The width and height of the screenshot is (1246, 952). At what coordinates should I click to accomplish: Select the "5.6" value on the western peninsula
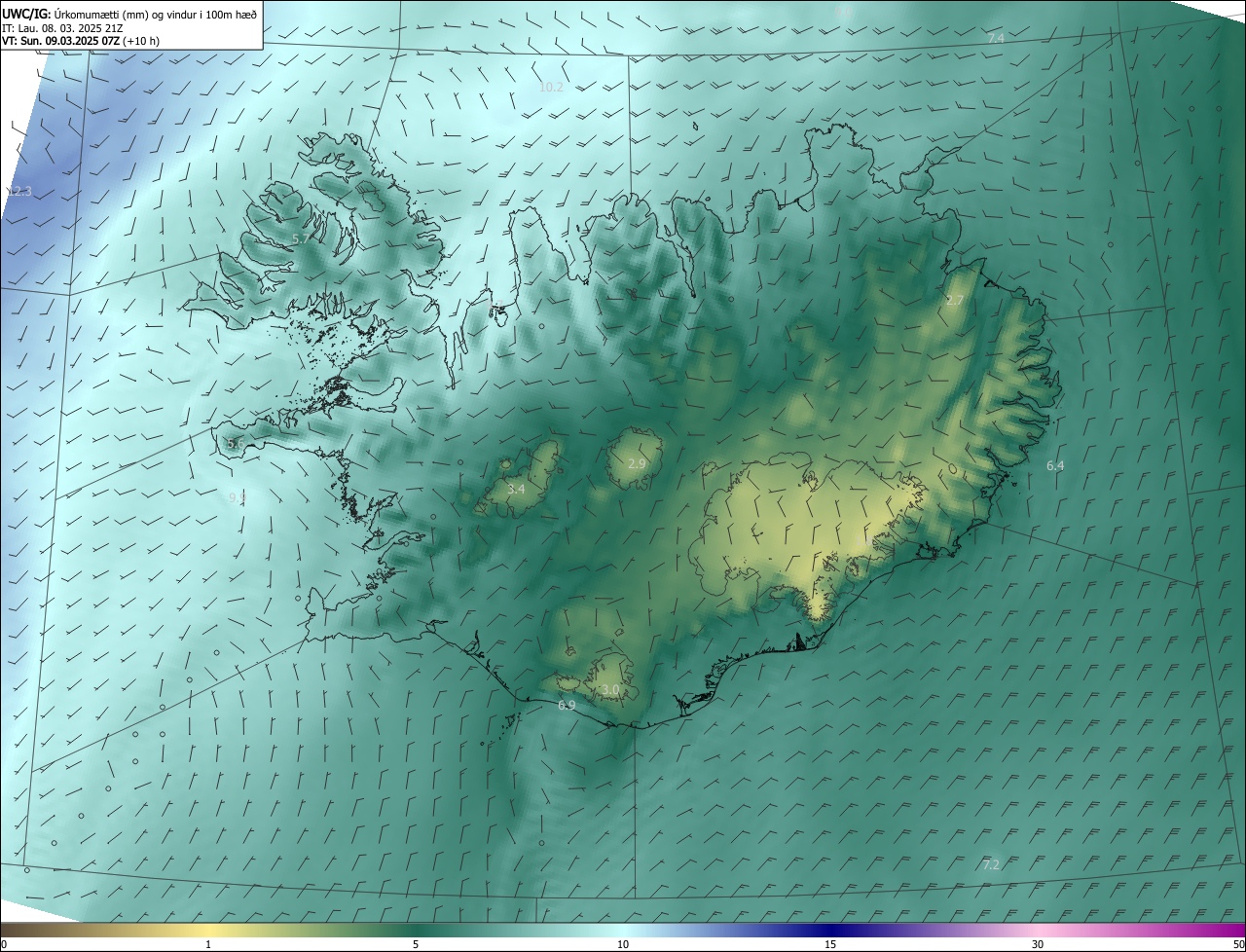point(236,444)
